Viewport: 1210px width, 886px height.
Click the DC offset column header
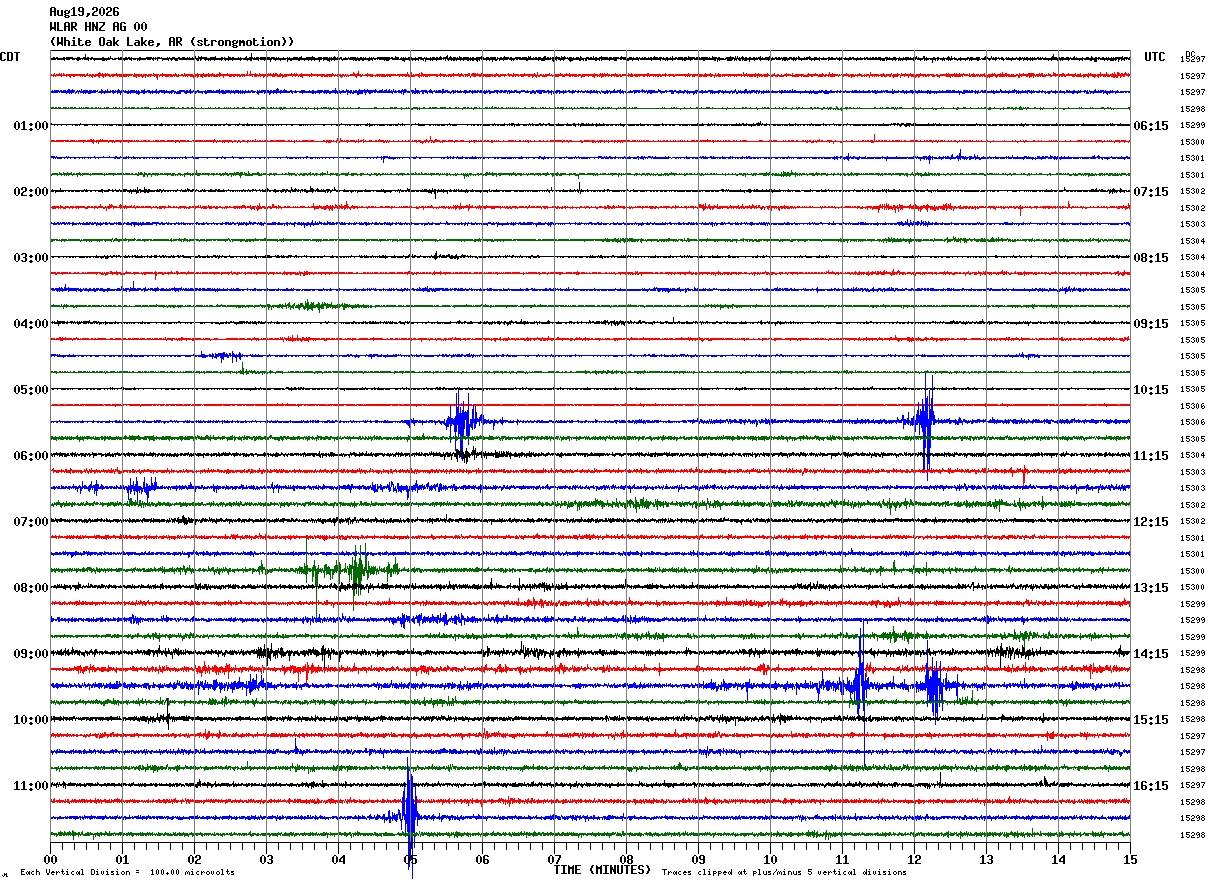[x=1190, y=54]
